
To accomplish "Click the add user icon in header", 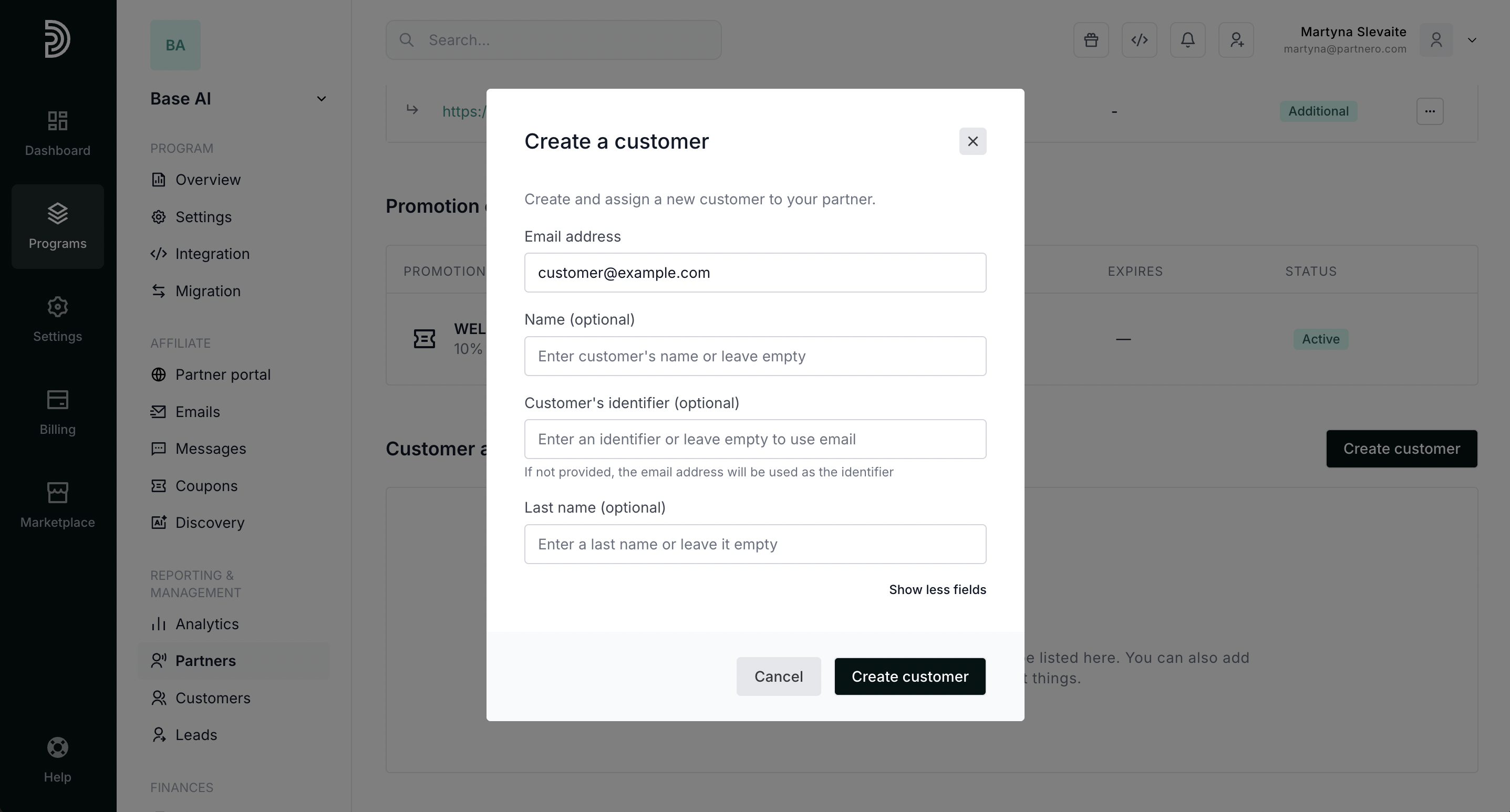I will (x=1236, y=40).
